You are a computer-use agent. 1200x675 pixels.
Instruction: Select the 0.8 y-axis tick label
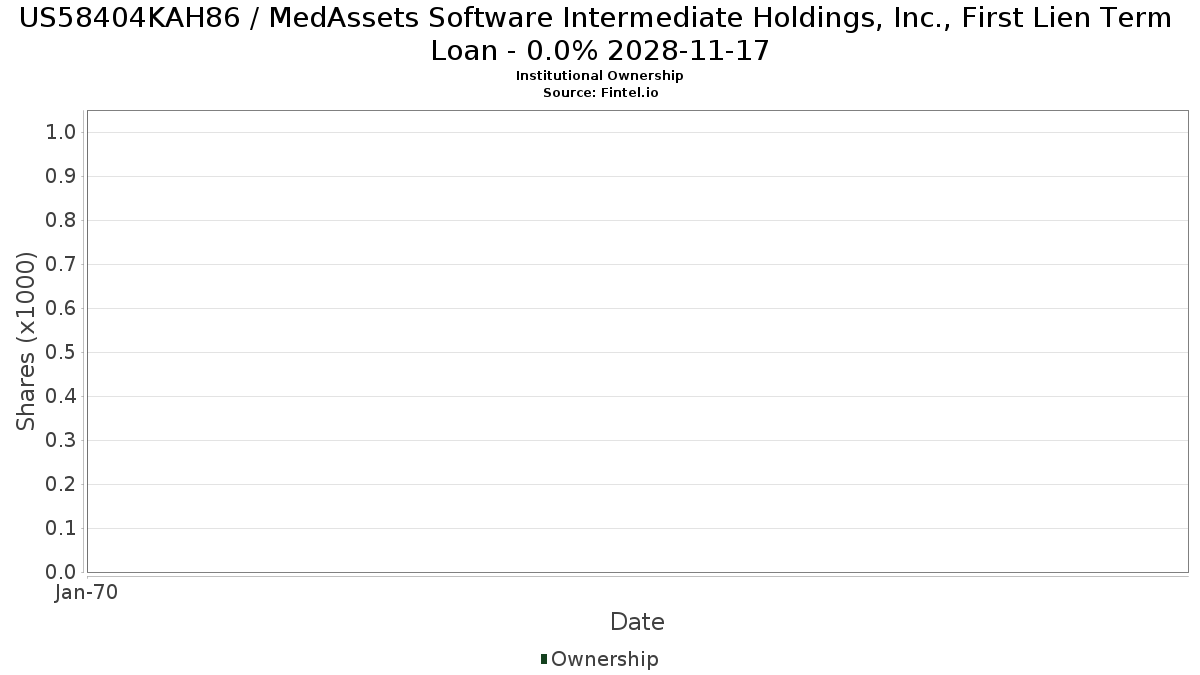click(62, 221)
